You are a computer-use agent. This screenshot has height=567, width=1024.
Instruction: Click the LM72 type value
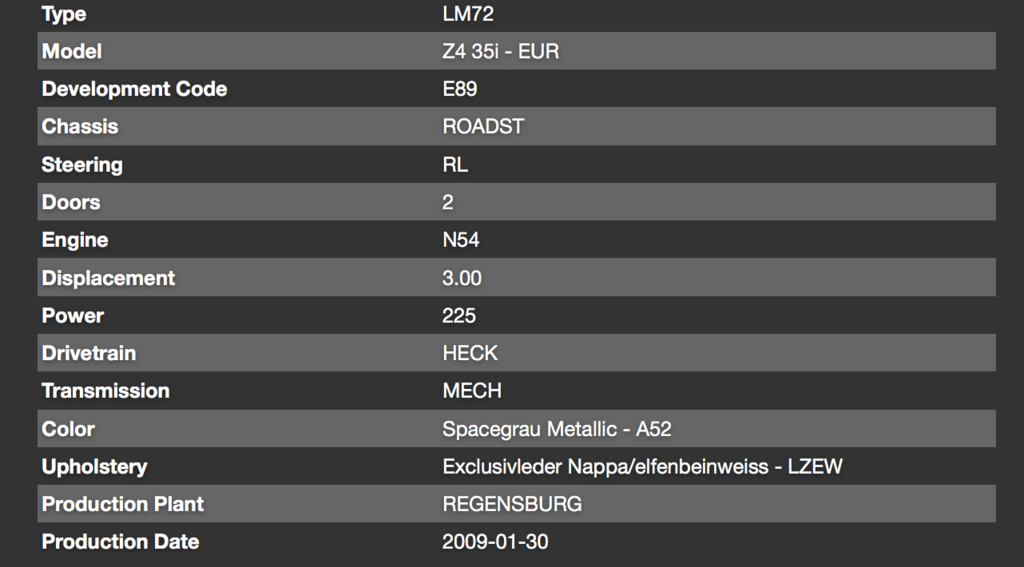coord(468,14)
